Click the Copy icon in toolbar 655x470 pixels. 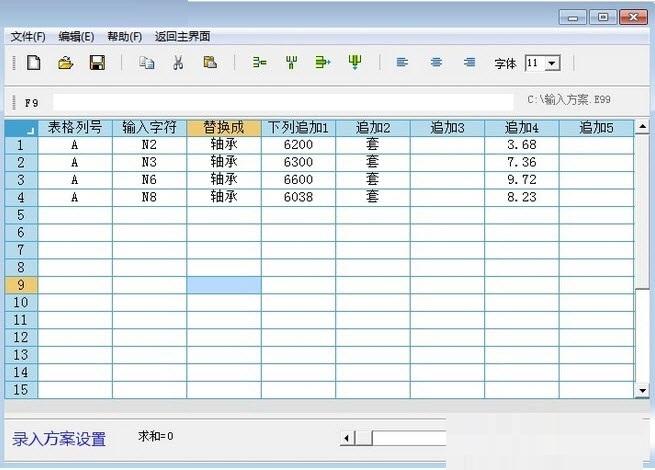(x=147, y=63)
